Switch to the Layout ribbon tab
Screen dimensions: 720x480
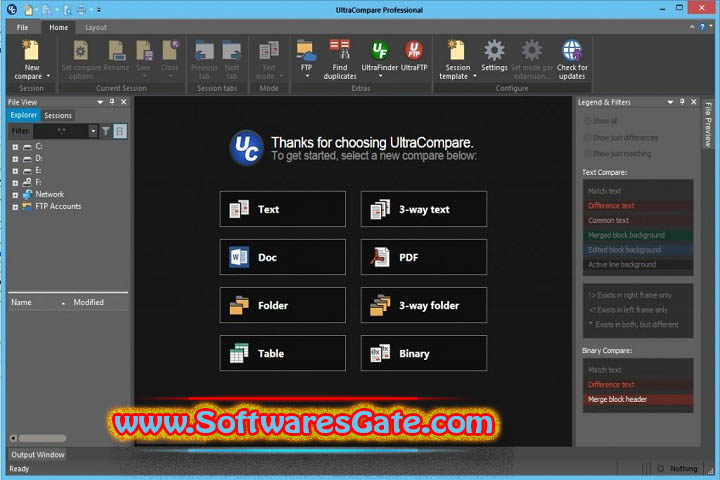point(96,28)
